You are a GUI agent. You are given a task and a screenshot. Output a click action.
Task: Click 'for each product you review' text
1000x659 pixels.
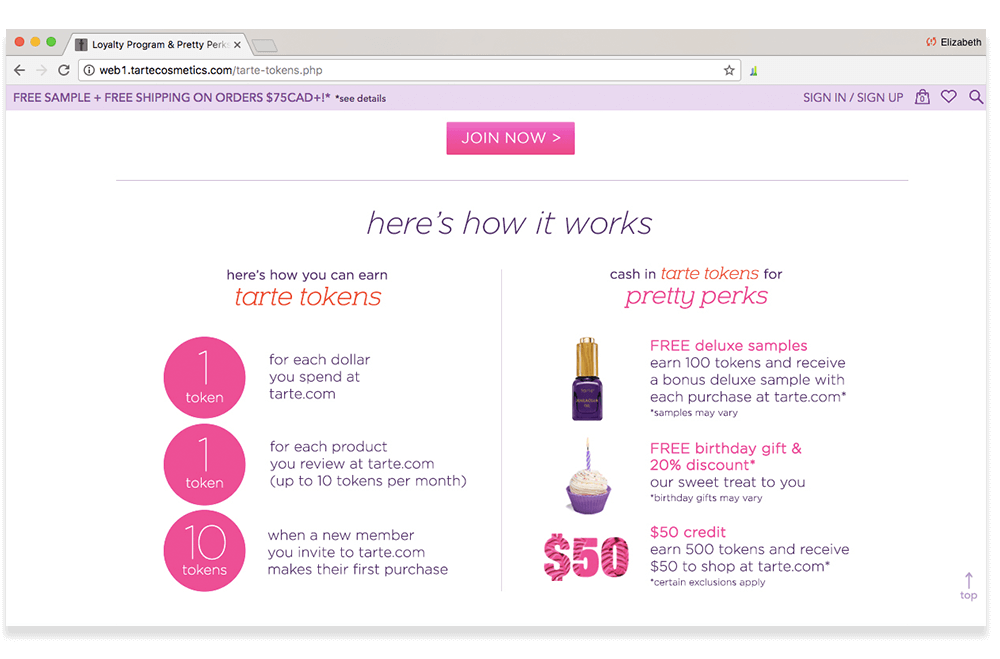[368, 464]
